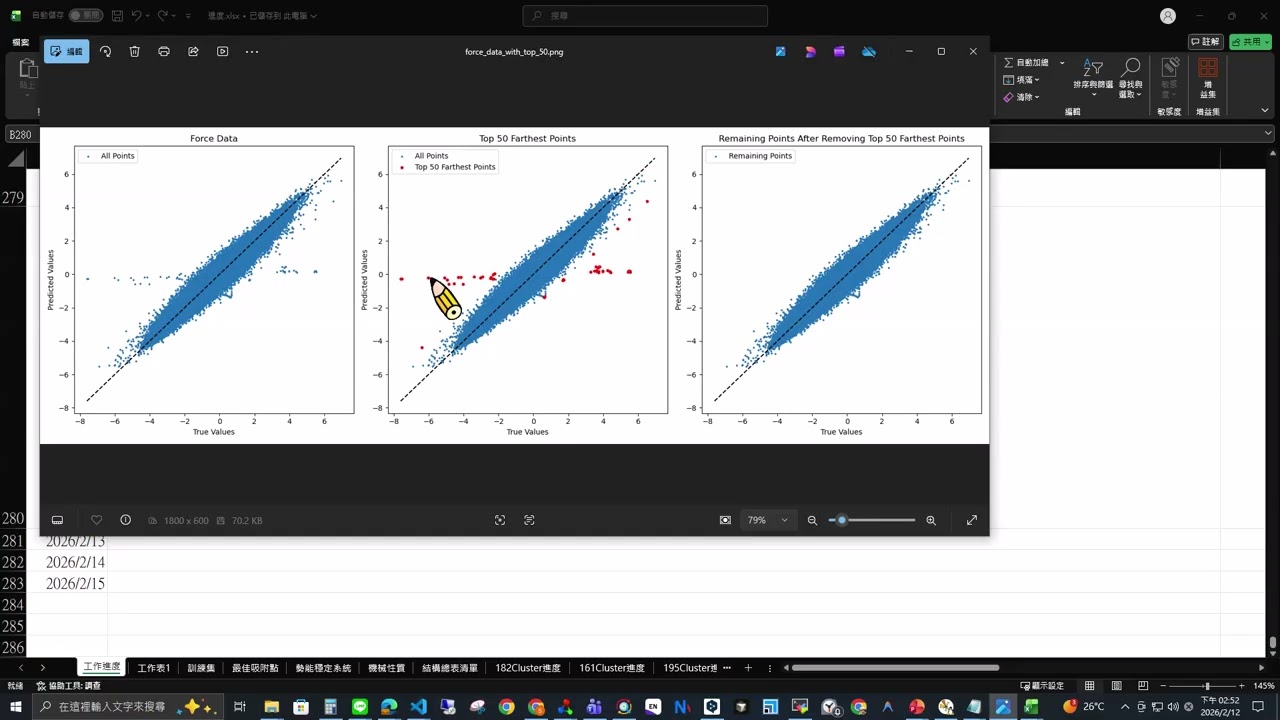Open Clipchamp icon in photo viewer title bar
The width and height of the screenshot is (1280, 720).
point(839,51)
